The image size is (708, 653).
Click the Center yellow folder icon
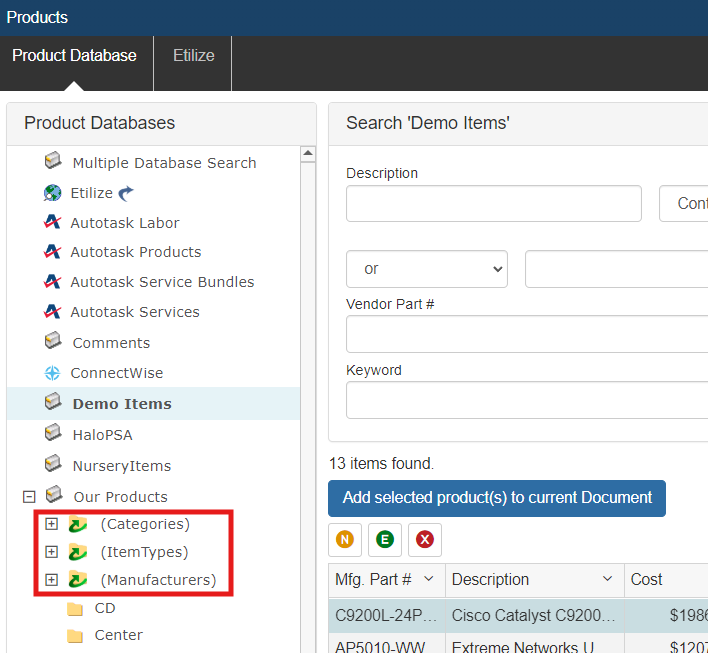tap(75, 636)
